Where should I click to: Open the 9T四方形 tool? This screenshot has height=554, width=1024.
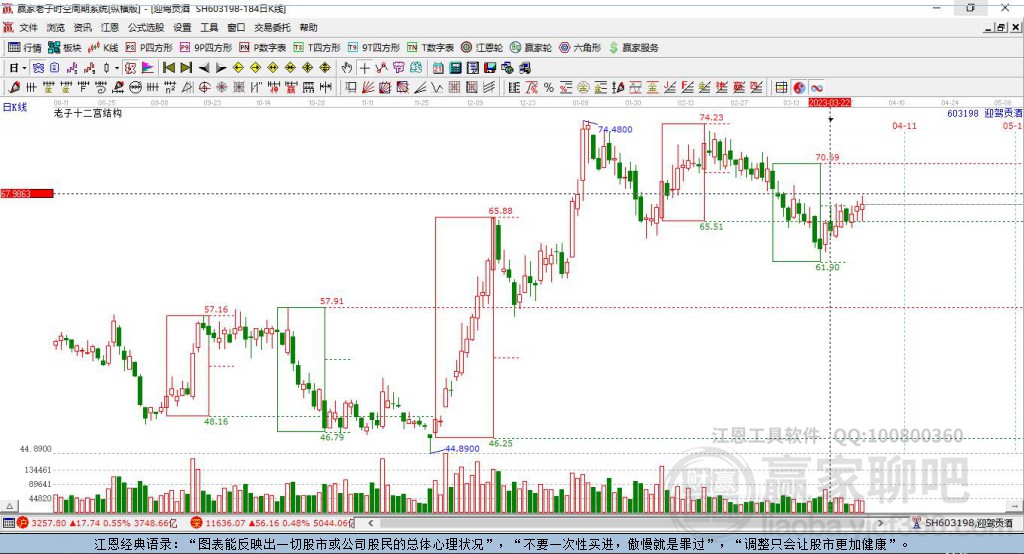point(374,48)
